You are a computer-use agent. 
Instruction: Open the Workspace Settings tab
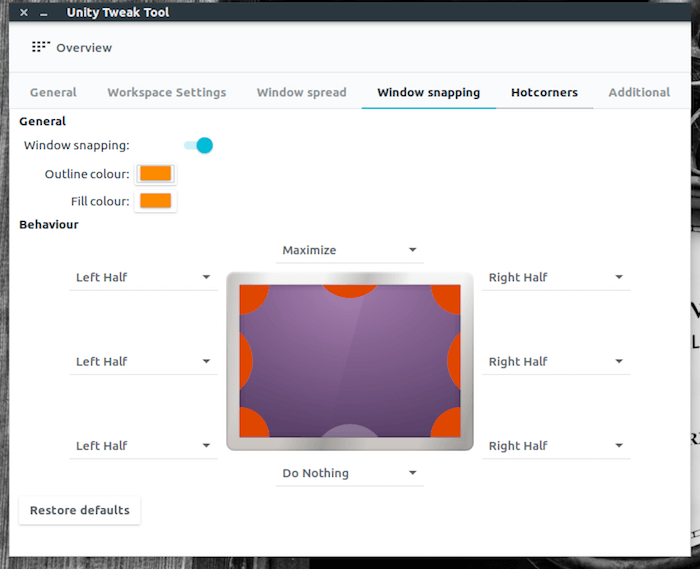point(167,92)
